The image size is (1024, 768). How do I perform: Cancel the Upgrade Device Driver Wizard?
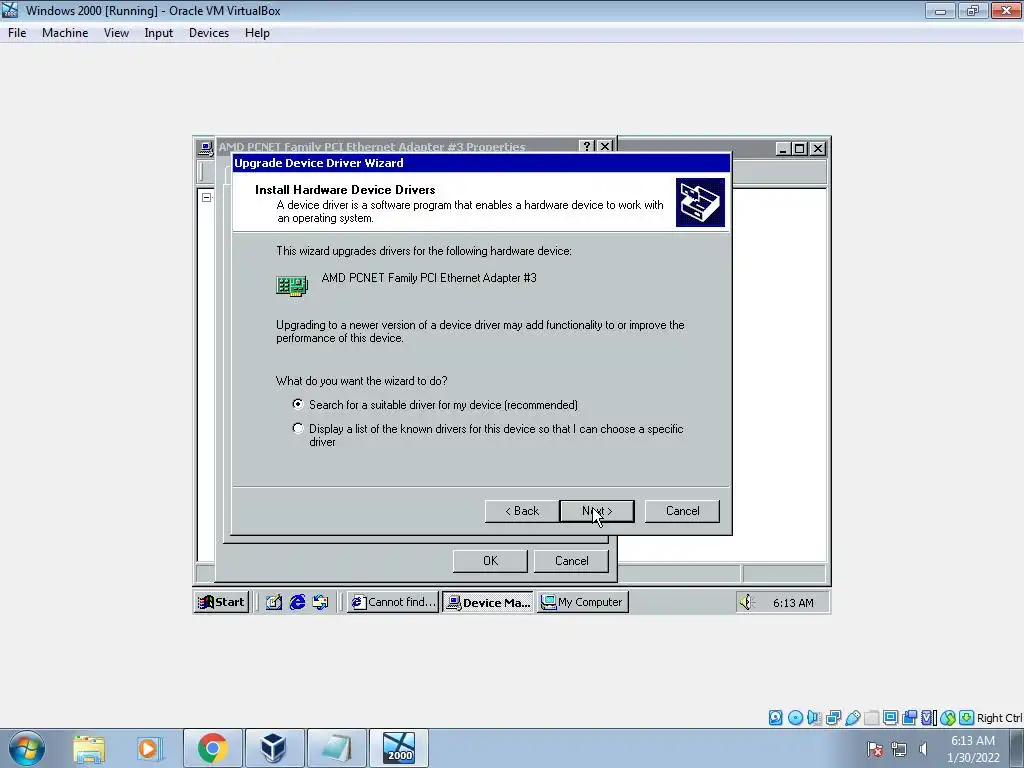(x=682, y=511)
